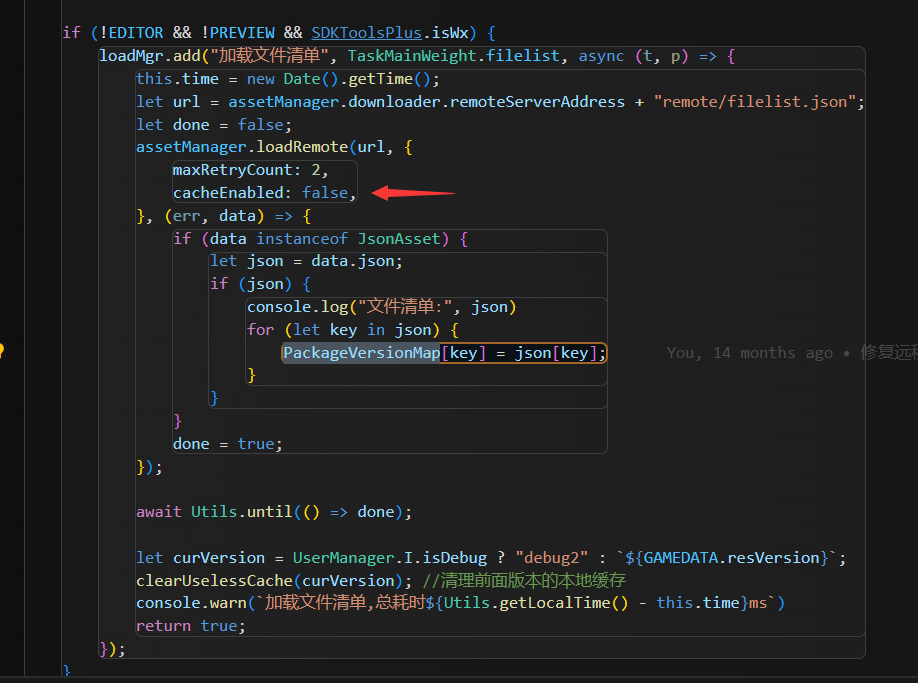Click the 'instanceof' keyword
This screenshot has width=918, height=683.
pyautogui.click(x=302, y=239)
